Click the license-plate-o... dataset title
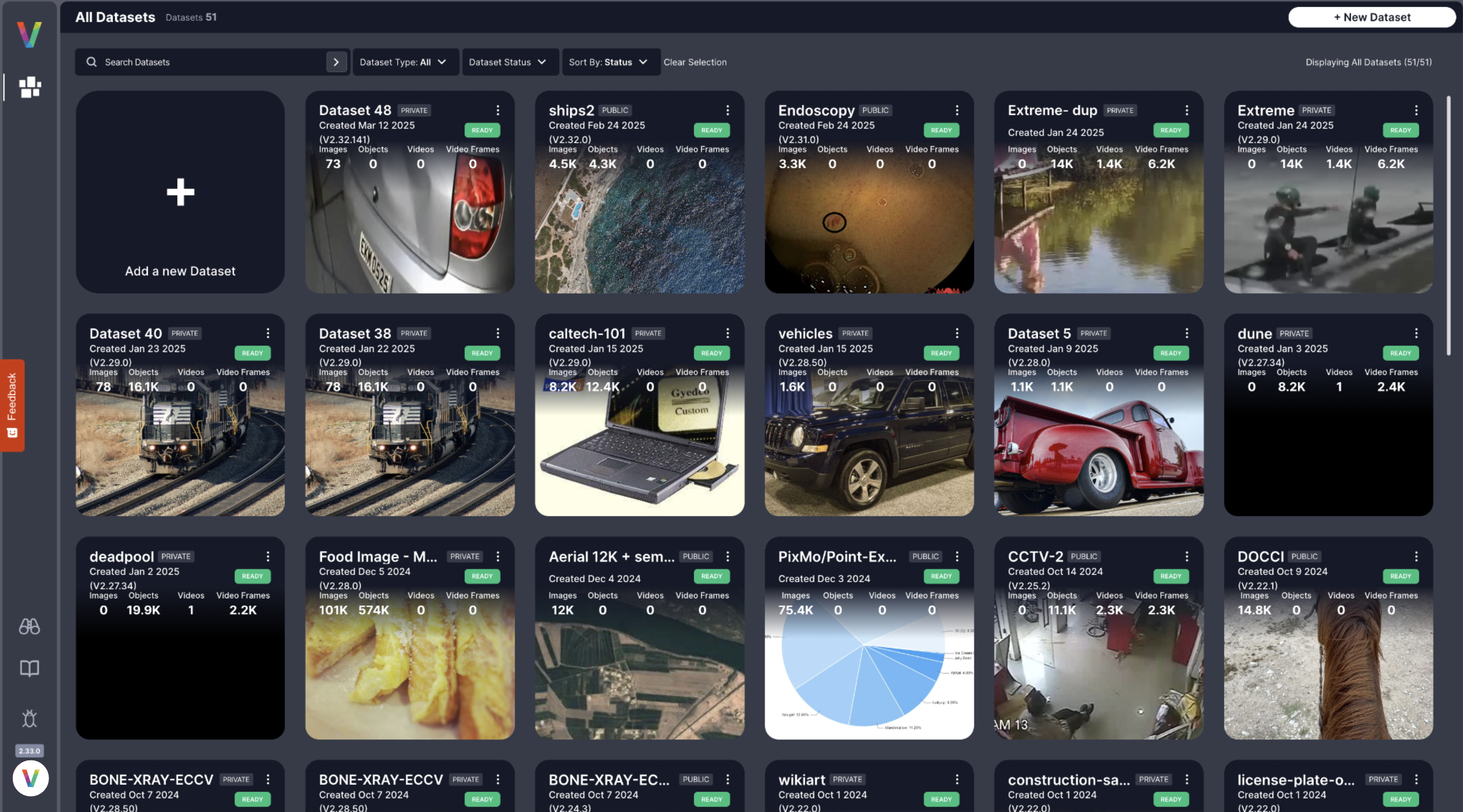 point(1296,780)
